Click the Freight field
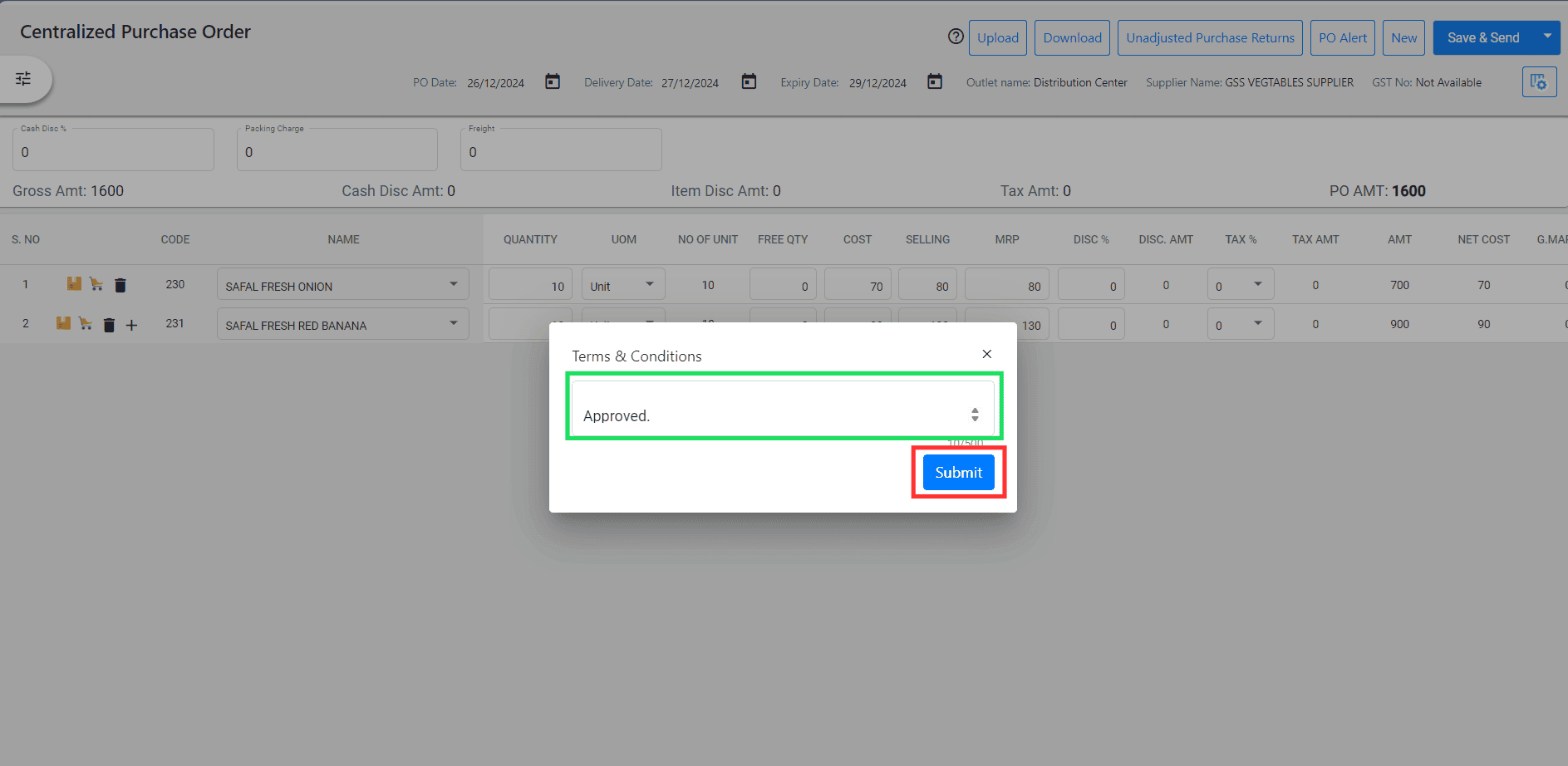Image resolution: width=1568 pixels, height=766 pixels. coord(561,150)
